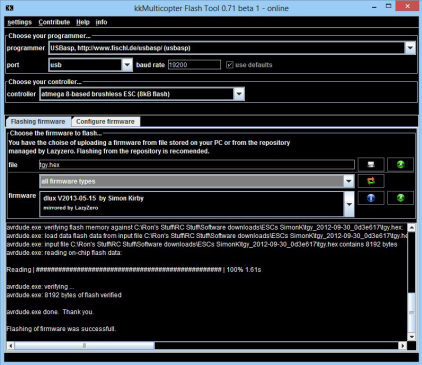Click the log vertical scrollbar down arrow
Viewport: 422px width, 365px height.
click(412, 337)
